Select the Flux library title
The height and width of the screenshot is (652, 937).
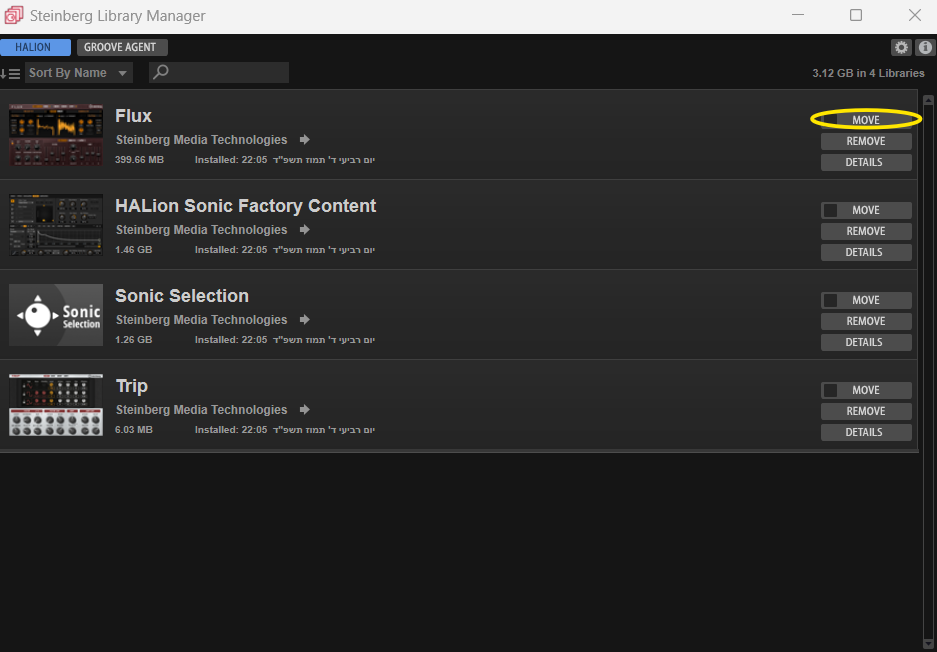(x=133, y=116)
